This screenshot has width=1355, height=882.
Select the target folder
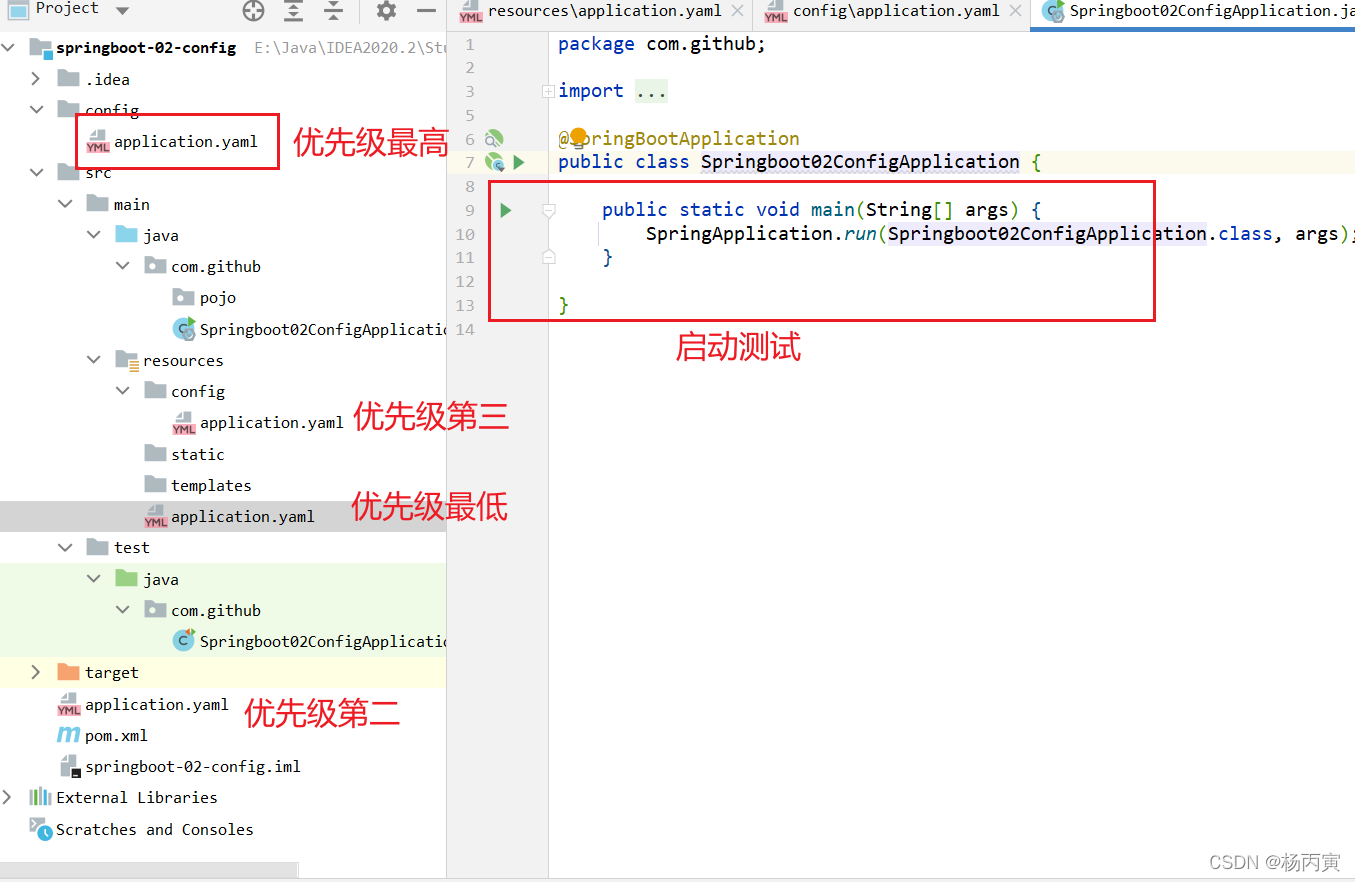click(111, 672)
